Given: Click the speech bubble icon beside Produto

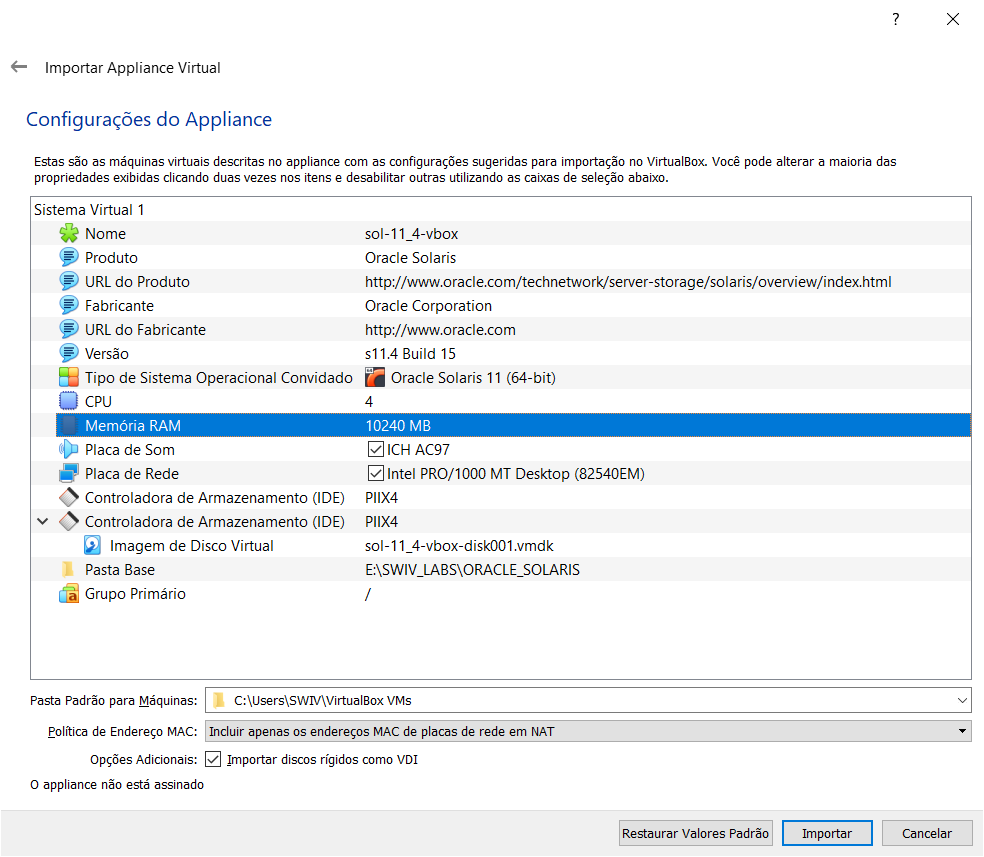Looking at the screenshot, I should pyautogui.click(x=68, y=257).
